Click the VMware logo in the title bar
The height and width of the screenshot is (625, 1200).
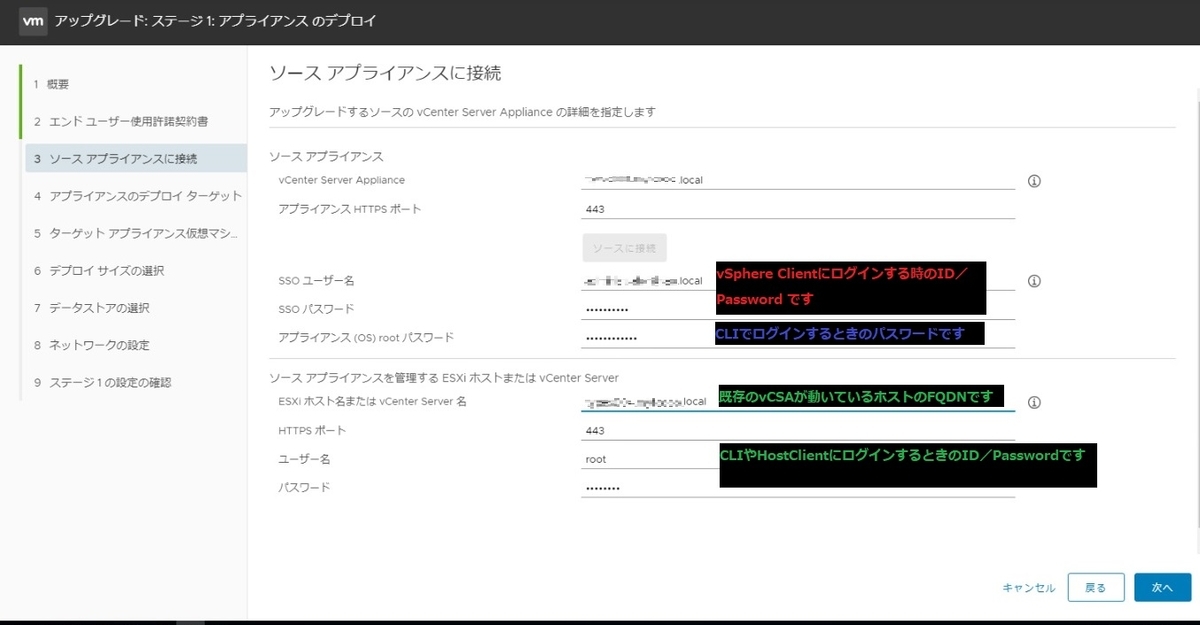(33, 20)
